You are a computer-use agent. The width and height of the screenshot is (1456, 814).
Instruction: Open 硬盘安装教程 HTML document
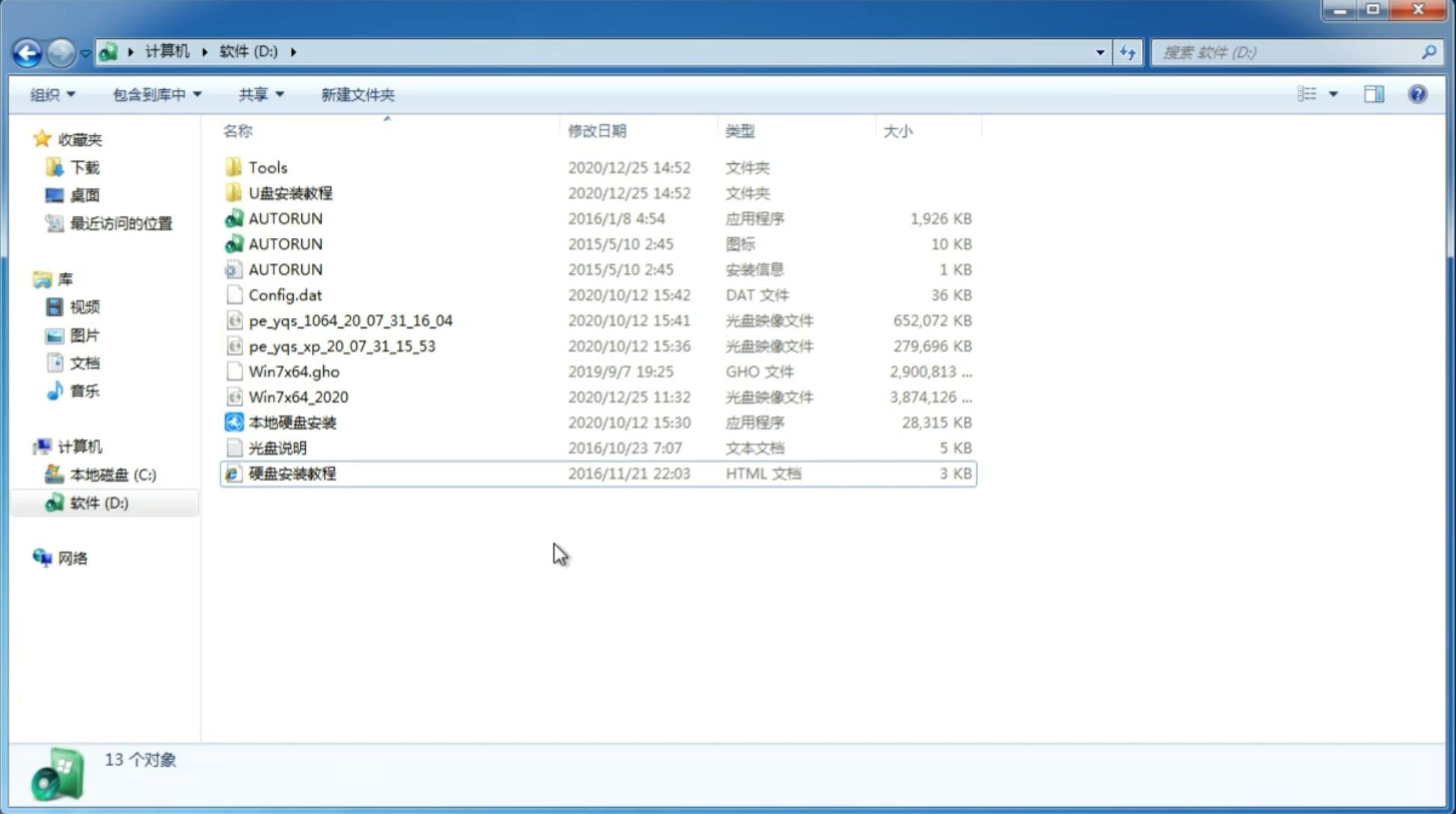click(x=291, y=473)
